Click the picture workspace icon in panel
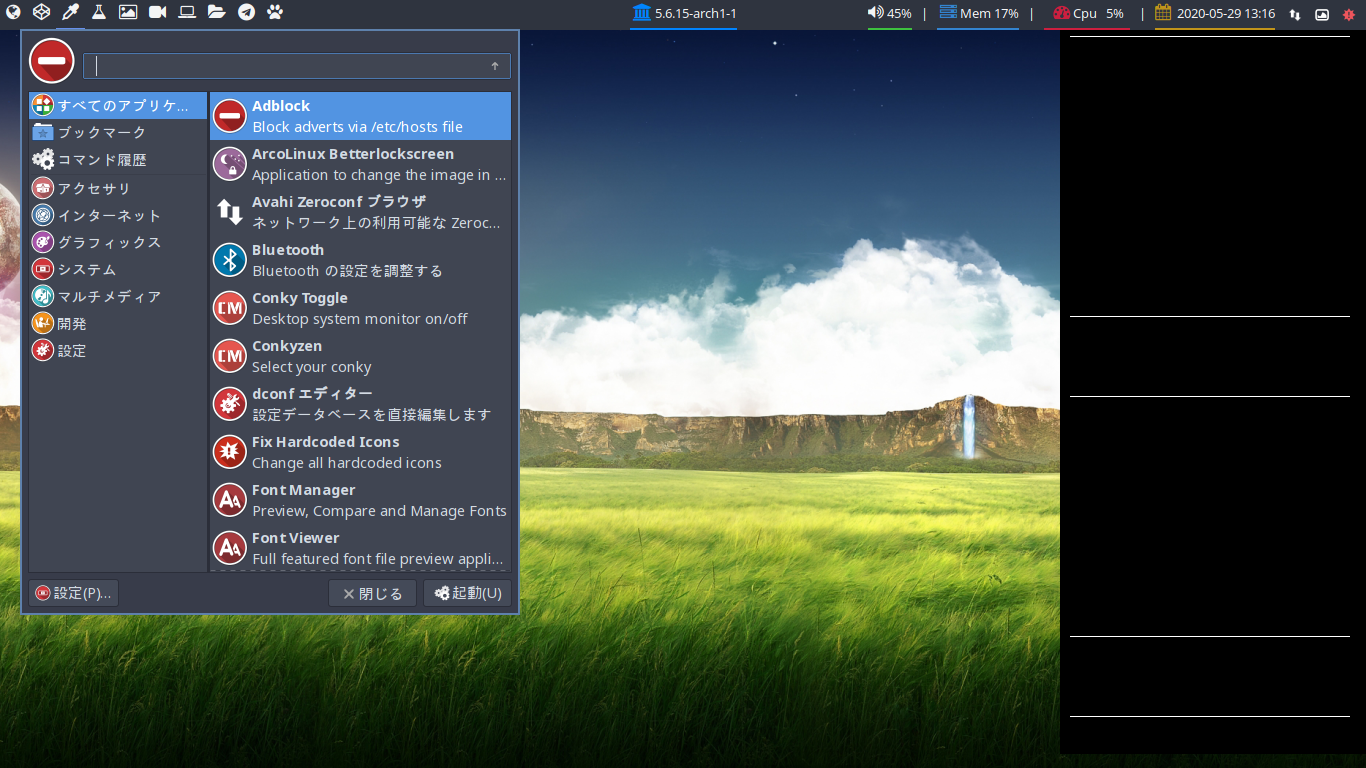1366x768 pixels. tap(128, 13)
